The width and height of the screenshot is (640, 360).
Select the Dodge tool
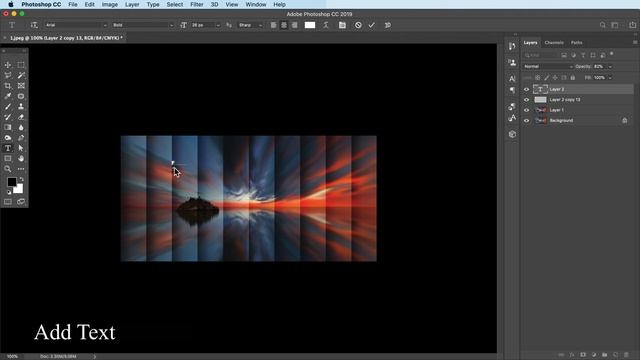pyautogui.click(x=8, y=138)
